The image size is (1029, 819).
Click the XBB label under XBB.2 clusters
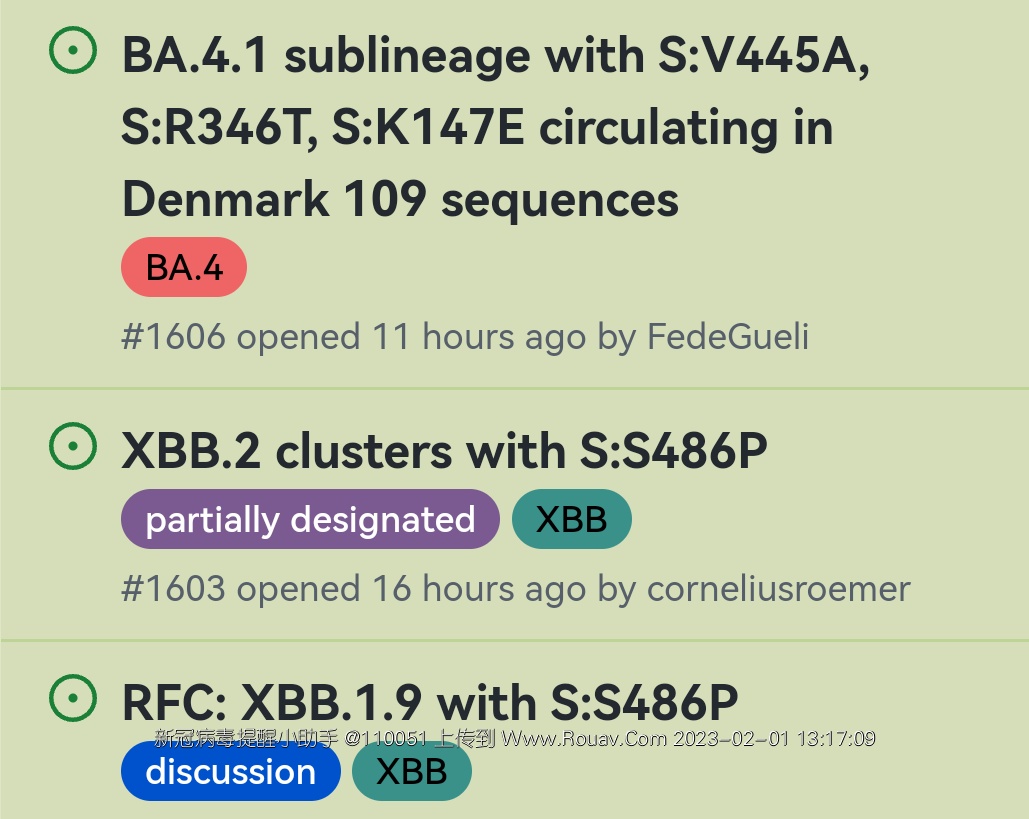[x=571, y=519]
